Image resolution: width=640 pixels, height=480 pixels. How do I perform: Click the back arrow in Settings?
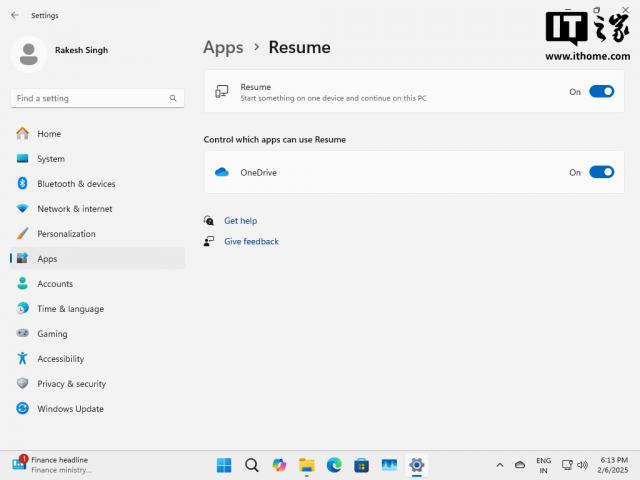(14, 15)
